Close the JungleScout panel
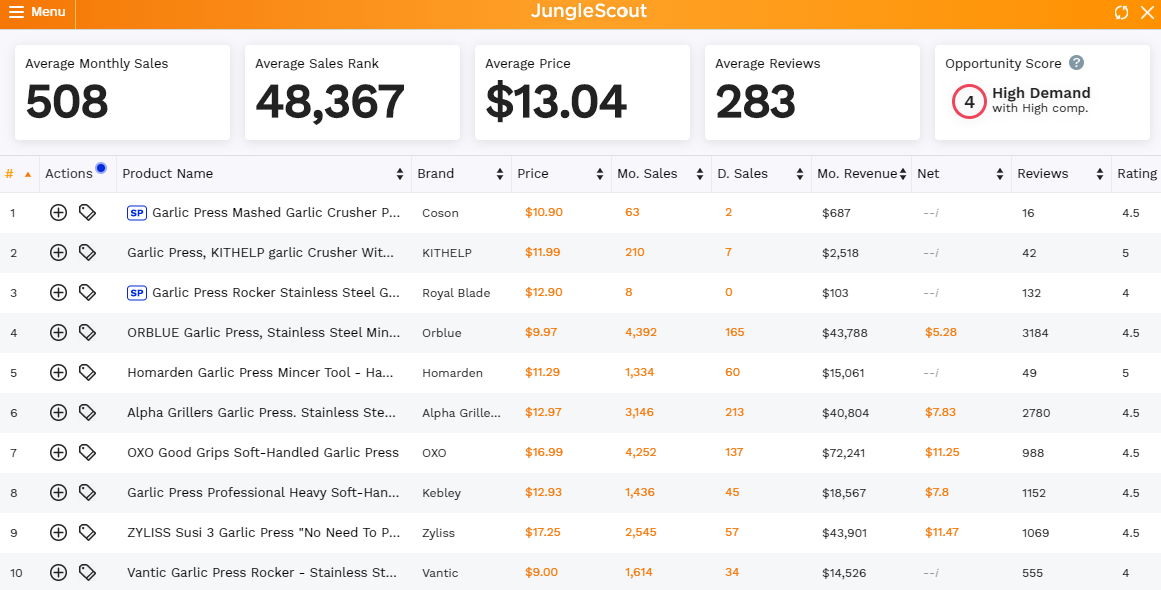 coord(1147,13)
